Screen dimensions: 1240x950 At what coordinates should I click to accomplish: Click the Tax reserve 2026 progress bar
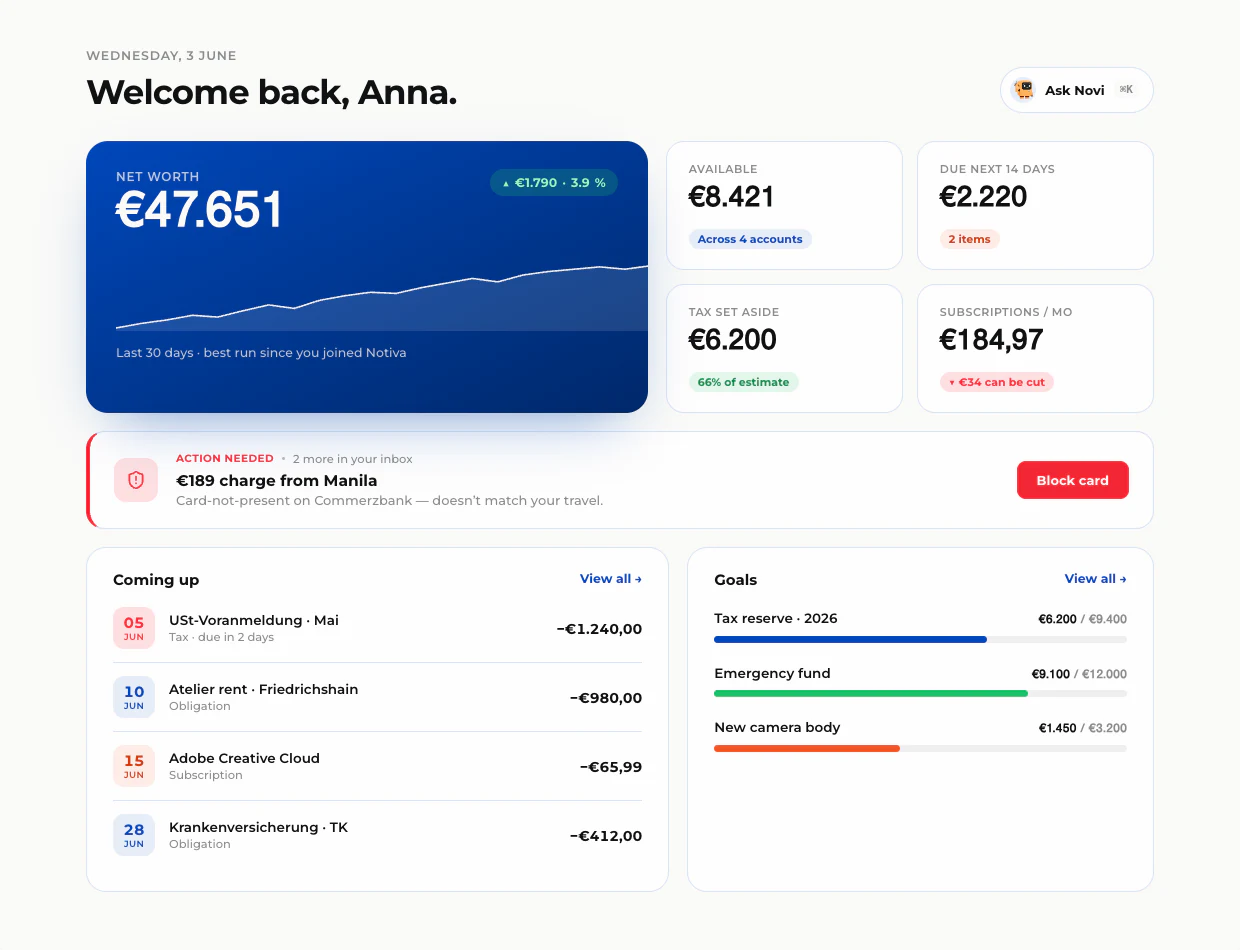[920, 639]
